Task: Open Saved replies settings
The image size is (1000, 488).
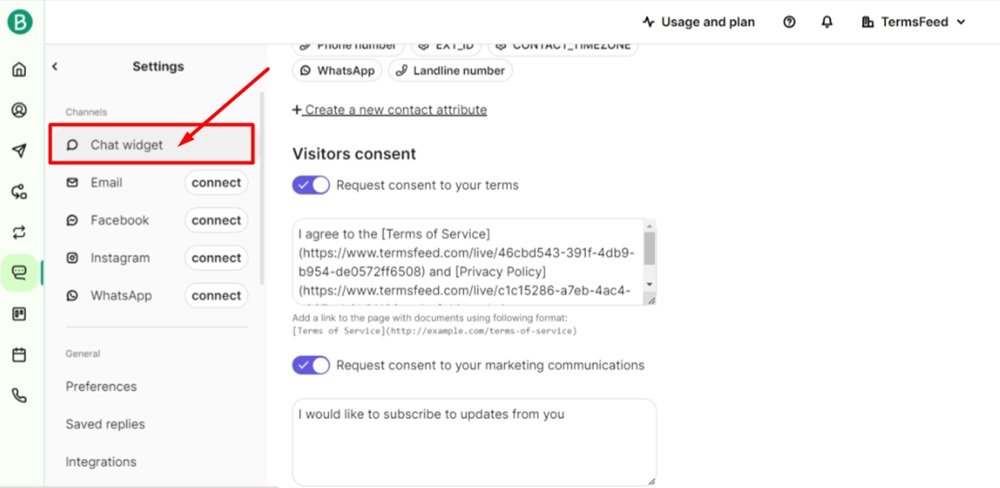Action: coord(105,424)
